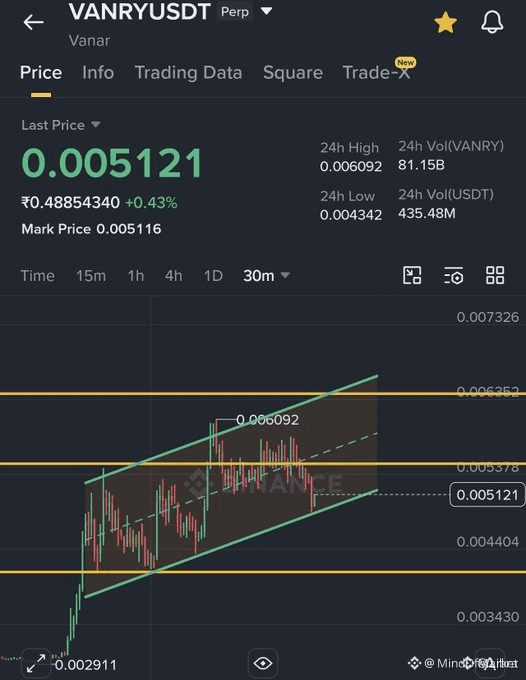Screen dimensions: 526x680
Task: Click the 24h Vol(VANRY) 81.15B value
Action: [x=421, y=165]
